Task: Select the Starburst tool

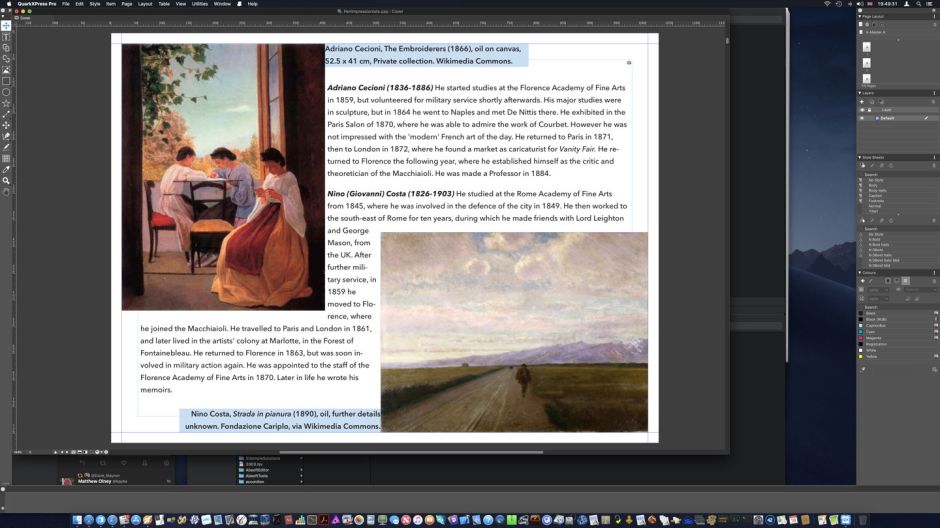Action: (6, 103)
